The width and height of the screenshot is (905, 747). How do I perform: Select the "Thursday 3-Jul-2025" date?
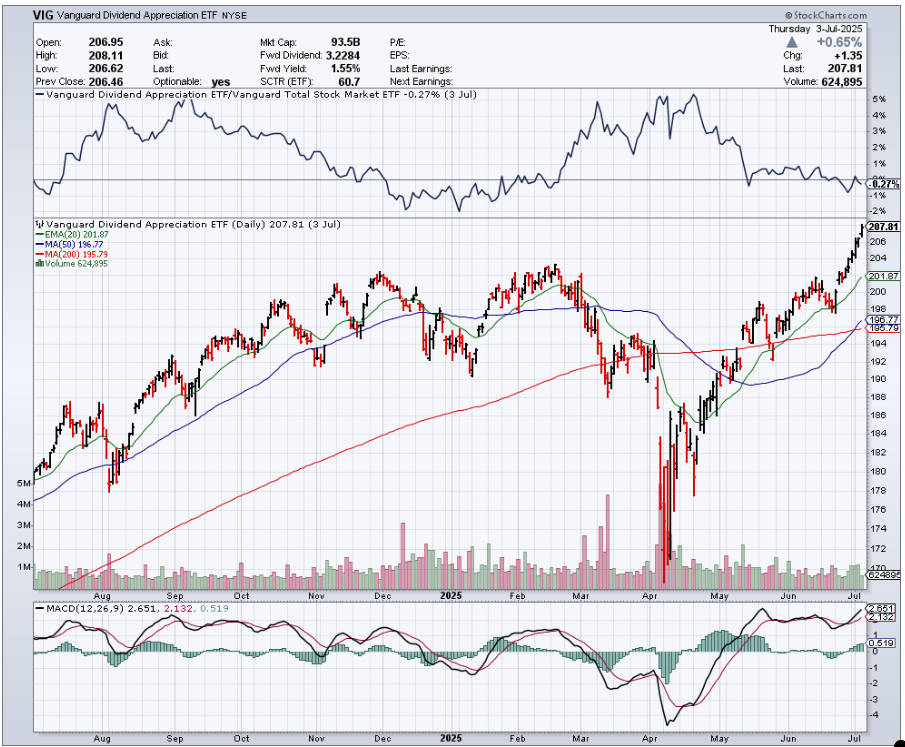[x=816, y=29]
